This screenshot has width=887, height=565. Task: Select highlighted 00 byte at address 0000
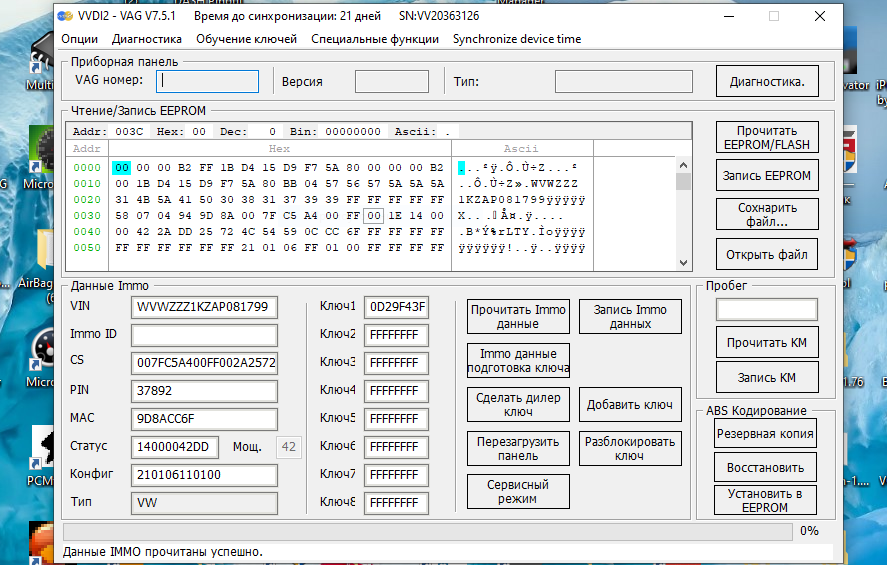coord(122,167)
